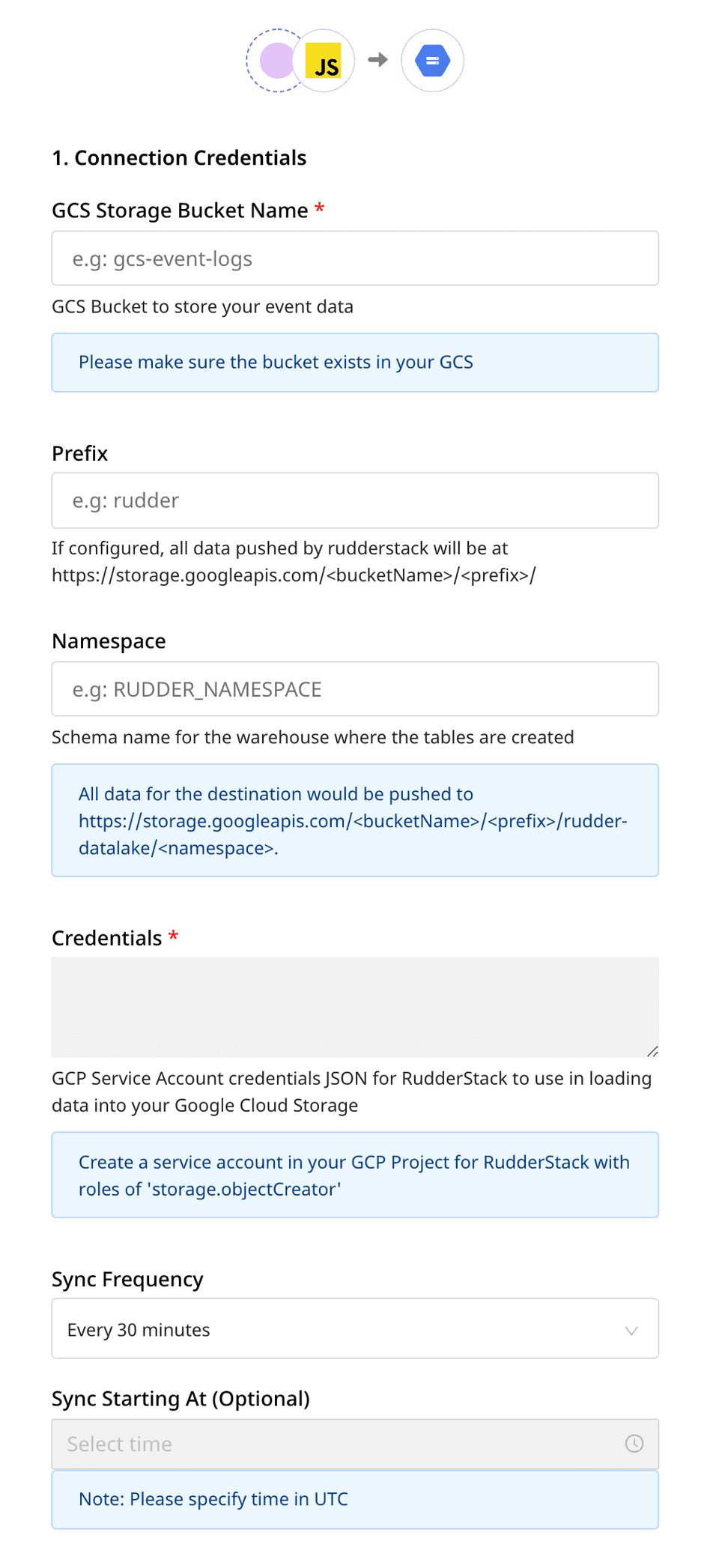Click the bucket existence info banner
The height and width of the screenshot is (1568, 719).
point(354,363)
